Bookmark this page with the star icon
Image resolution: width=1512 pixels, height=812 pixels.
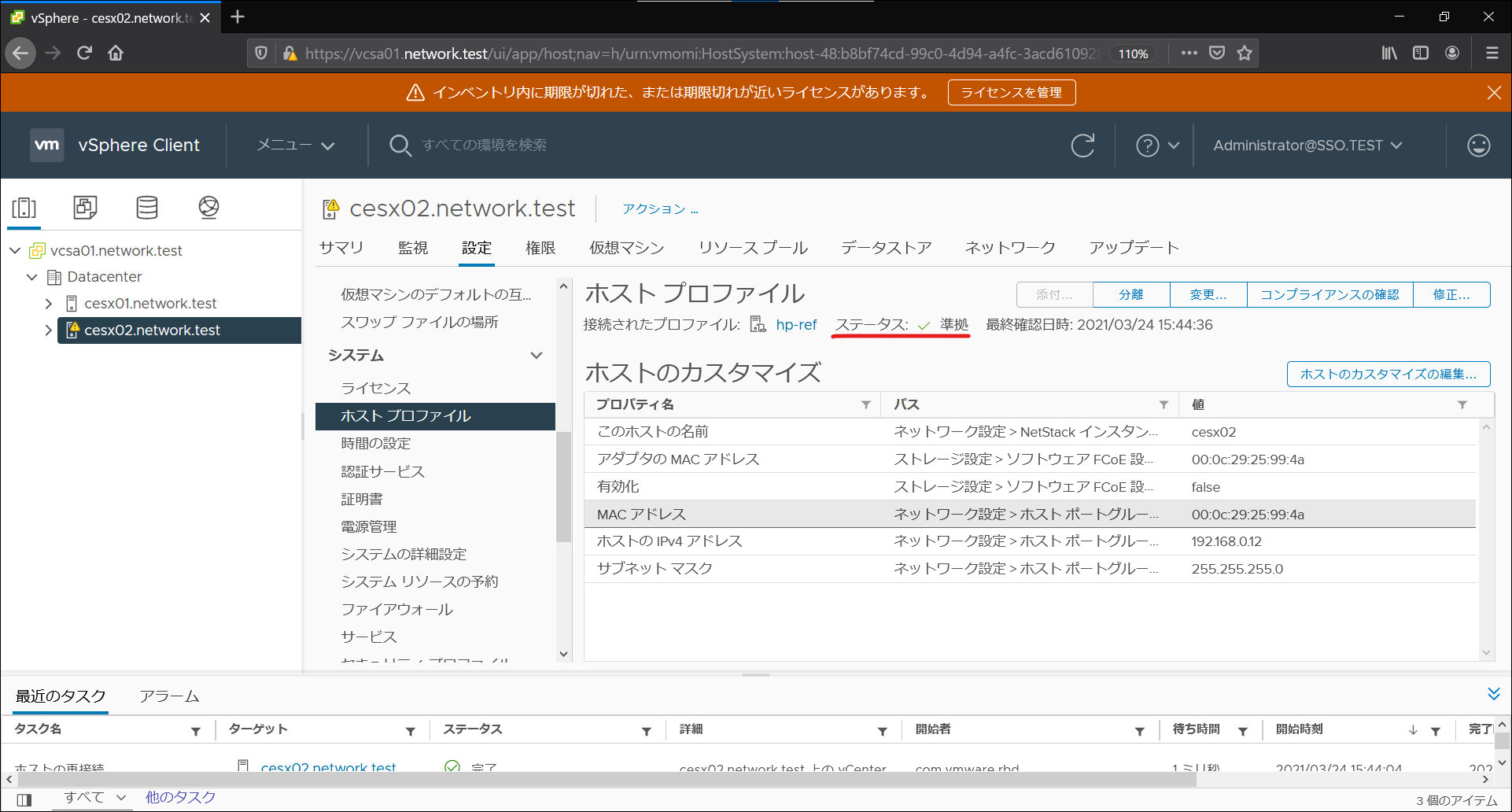(x=1244, y=53)
